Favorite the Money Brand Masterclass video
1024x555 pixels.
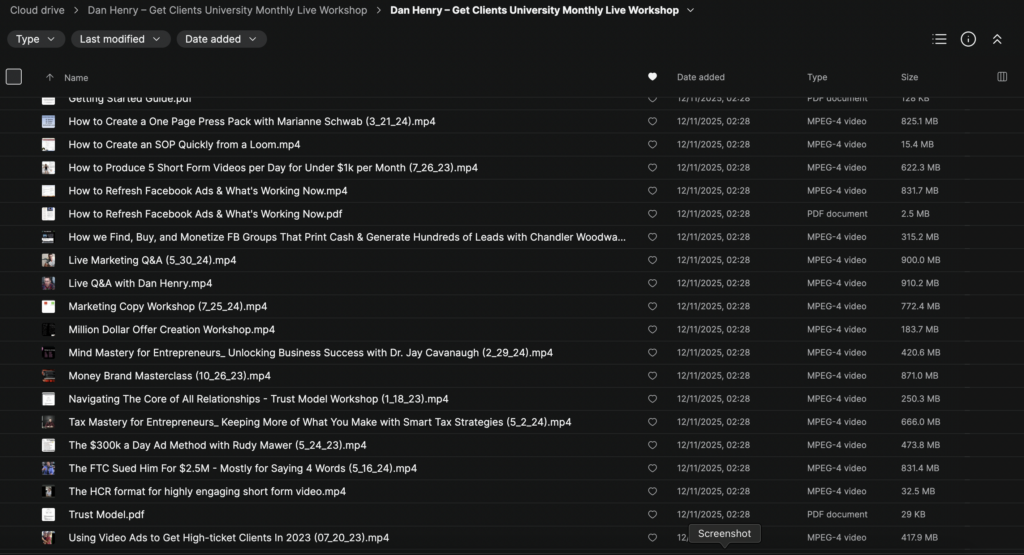(653, 376)
